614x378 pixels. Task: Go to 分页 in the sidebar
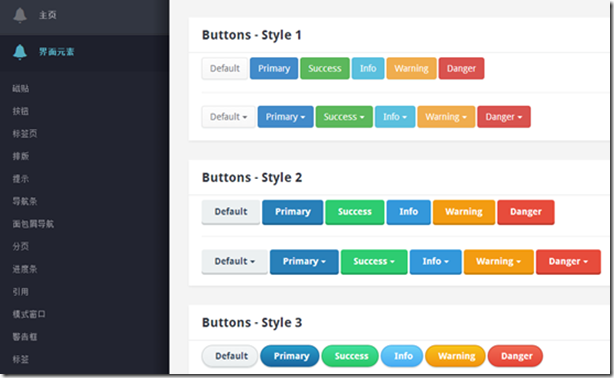pyautogui.click(x=21, y=246)
